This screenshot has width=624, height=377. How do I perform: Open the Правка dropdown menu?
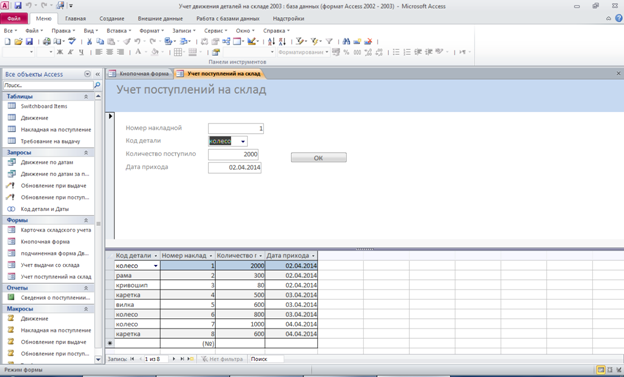[x=63, y=30]
